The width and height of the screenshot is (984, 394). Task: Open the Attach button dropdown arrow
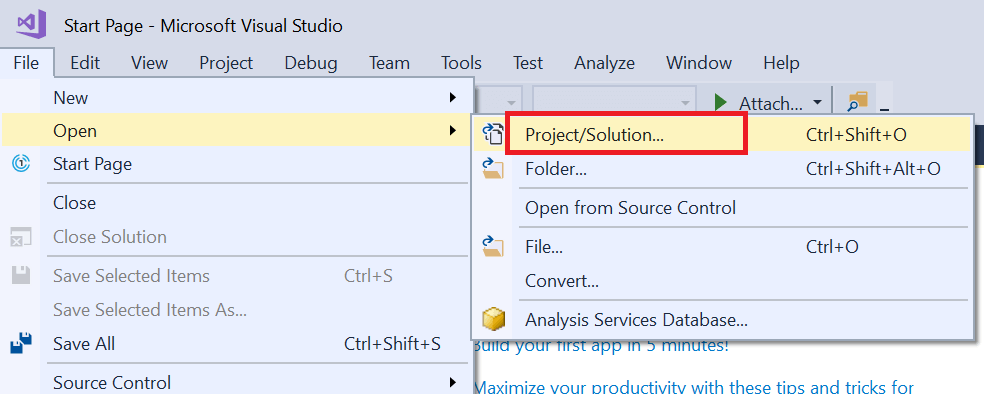817,102
